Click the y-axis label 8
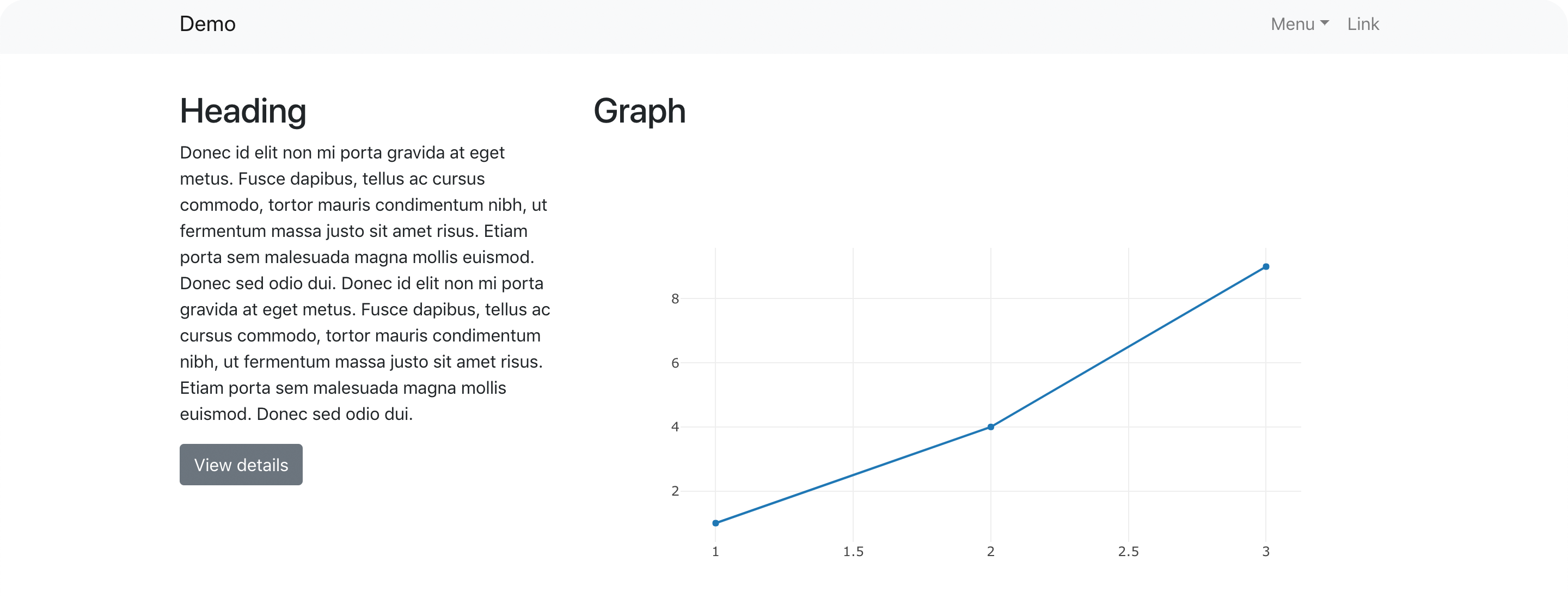Viewport: 1568px width, 616px height. coord(675,298)
